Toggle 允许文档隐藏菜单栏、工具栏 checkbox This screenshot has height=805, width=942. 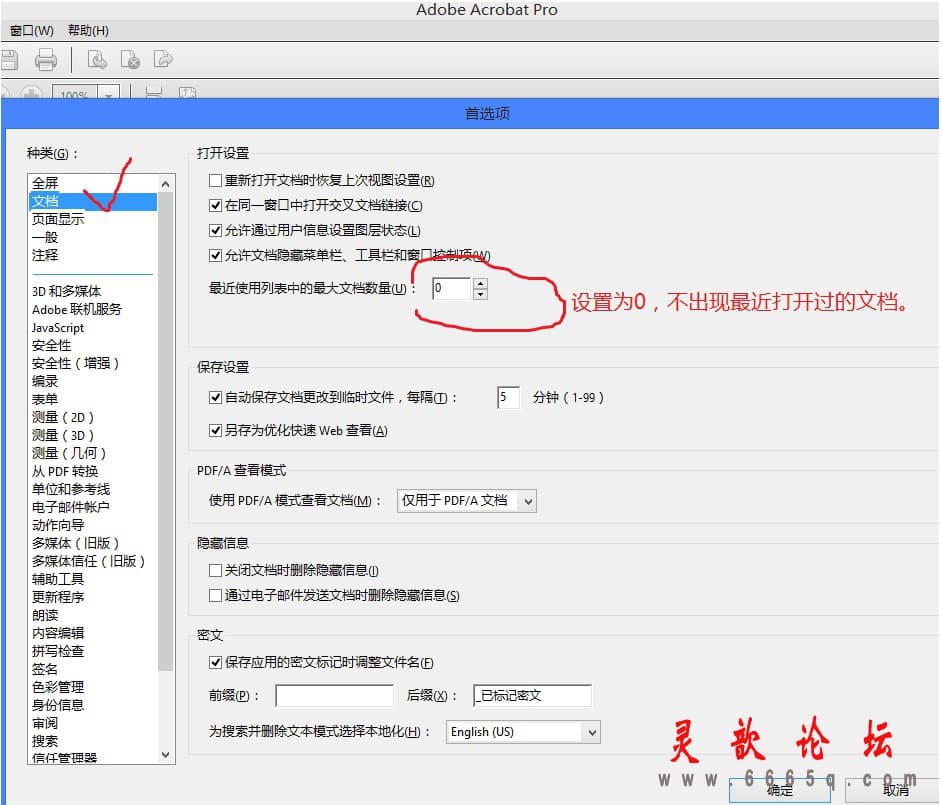[215, 255]
